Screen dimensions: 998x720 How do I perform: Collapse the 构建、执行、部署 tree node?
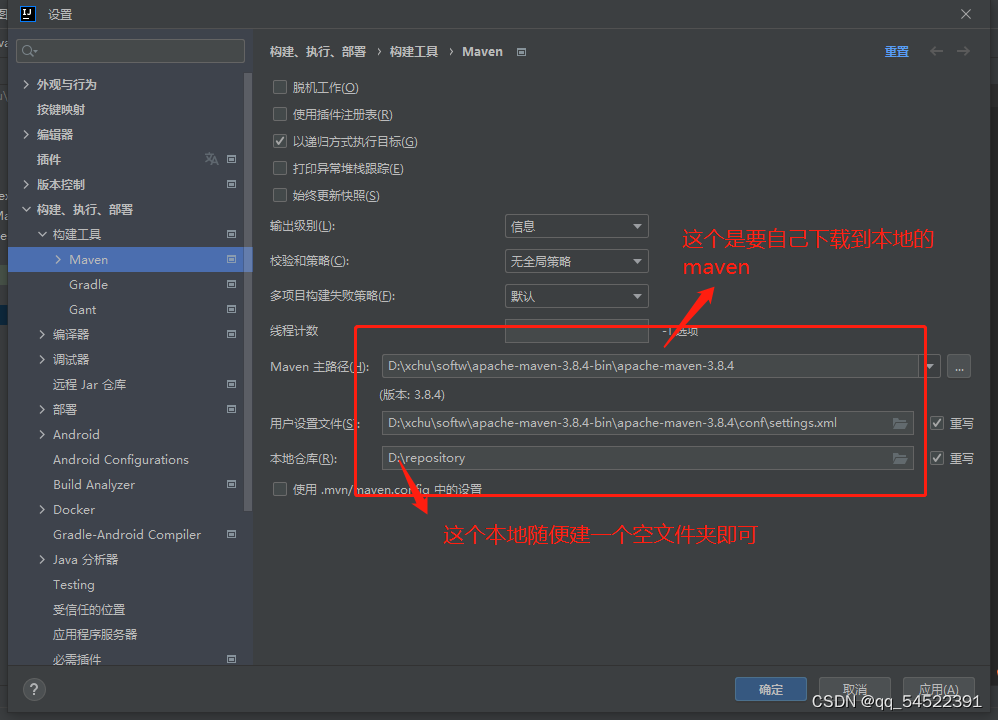(x=26, y=209)
